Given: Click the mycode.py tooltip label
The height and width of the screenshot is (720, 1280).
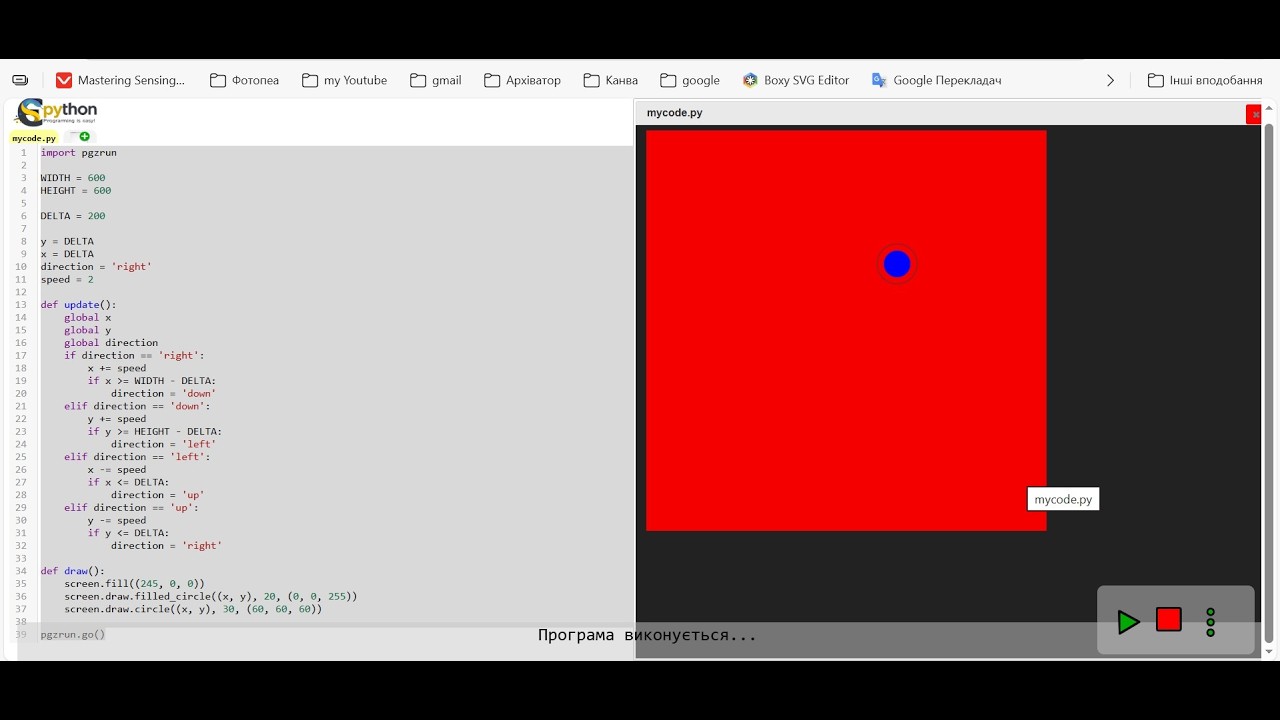Looking at the screenshot, I should pyautogui.click(x=1063, y=499).
